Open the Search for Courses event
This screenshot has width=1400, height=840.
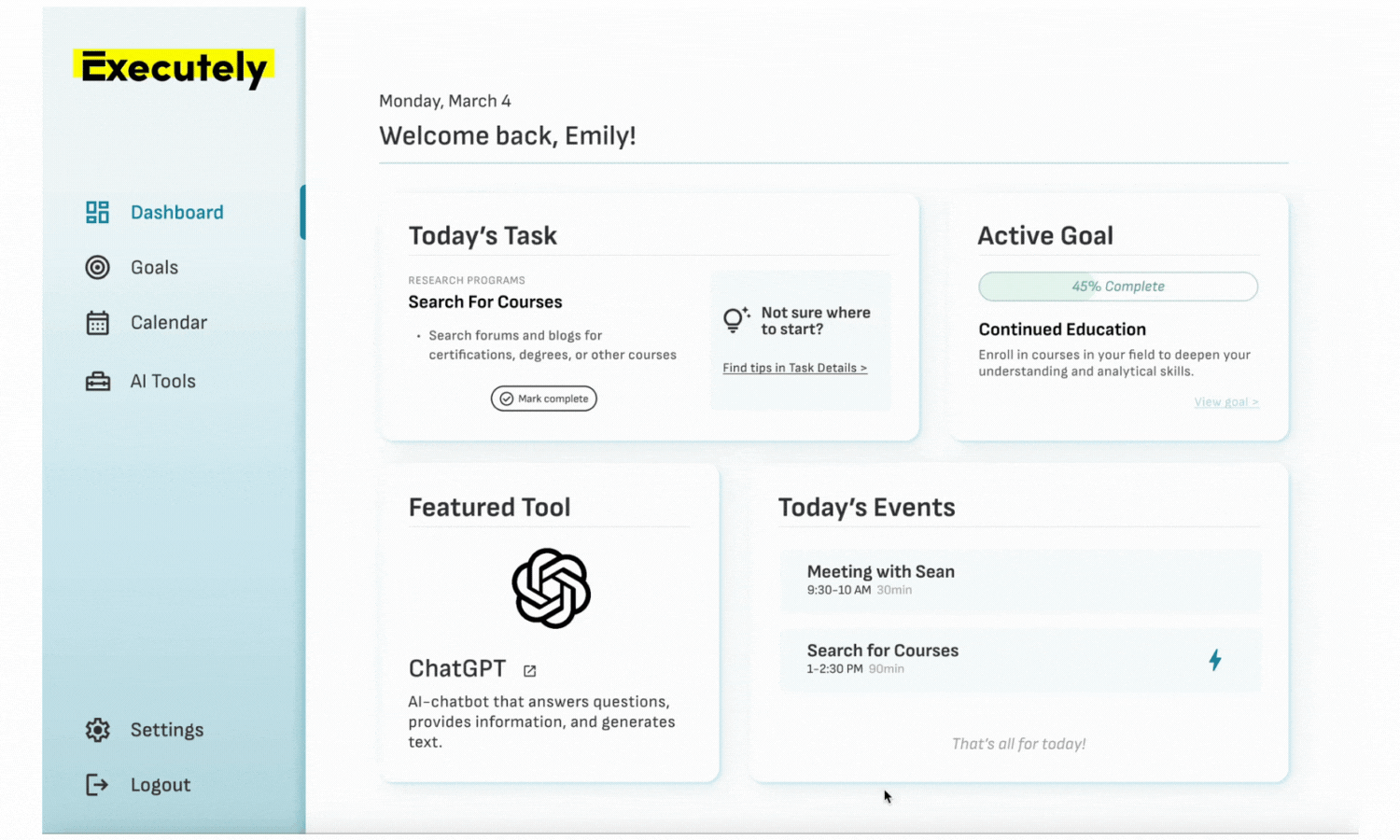(x=1020, y=659)
